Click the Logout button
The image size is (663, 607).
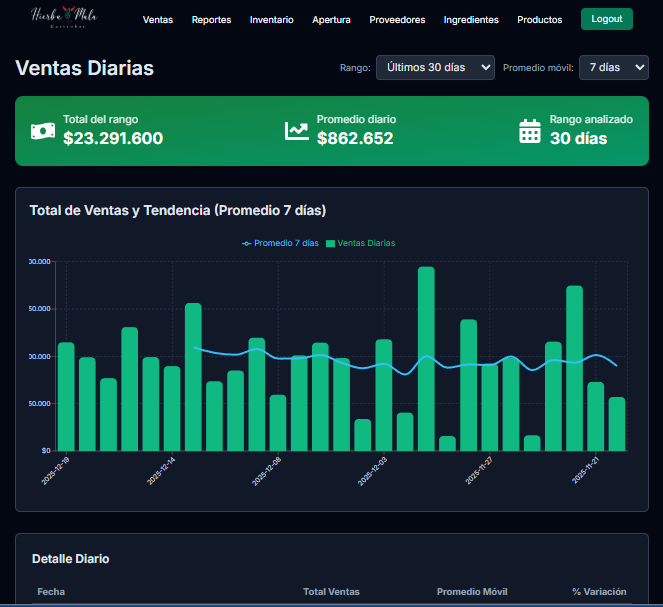coord(607,19)
